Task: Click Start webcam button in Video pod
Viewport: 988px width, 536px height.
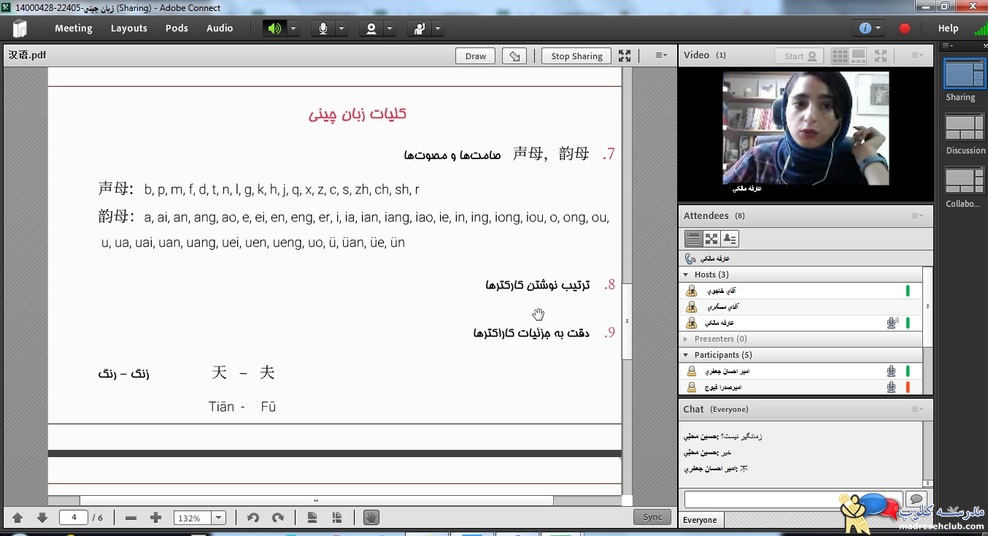Action: 800,56
